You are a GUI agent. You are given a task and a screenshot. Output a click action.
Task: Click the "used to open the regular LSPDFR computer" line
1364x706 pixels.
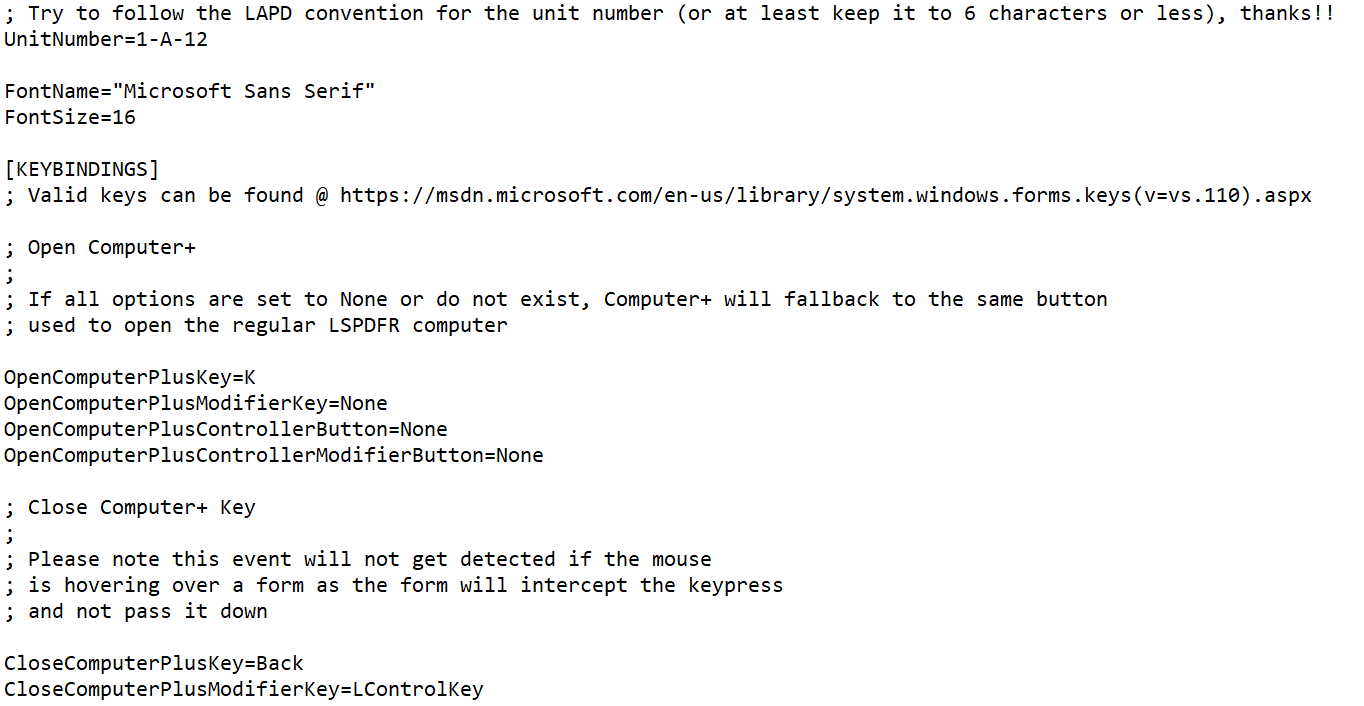pyautogui.click(x=267, y=325)
